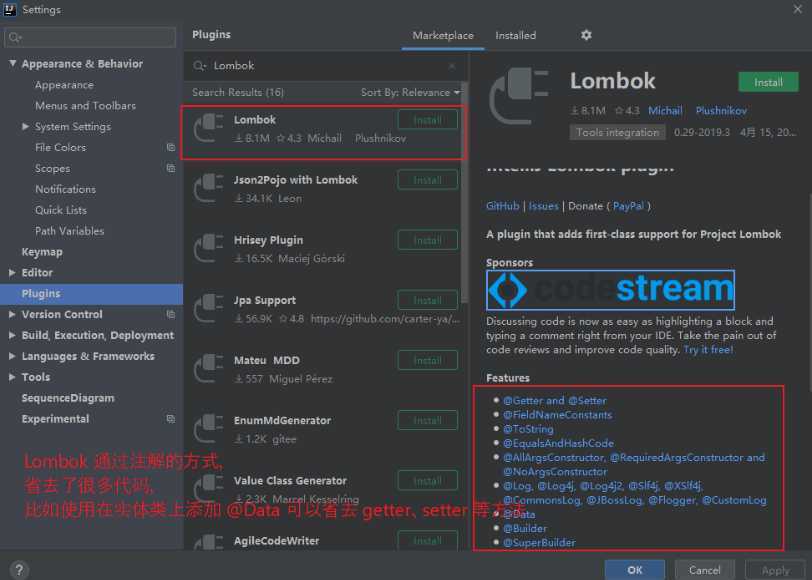Open the Plushnikov author link

pyautogui.click(x=721, y=110)
